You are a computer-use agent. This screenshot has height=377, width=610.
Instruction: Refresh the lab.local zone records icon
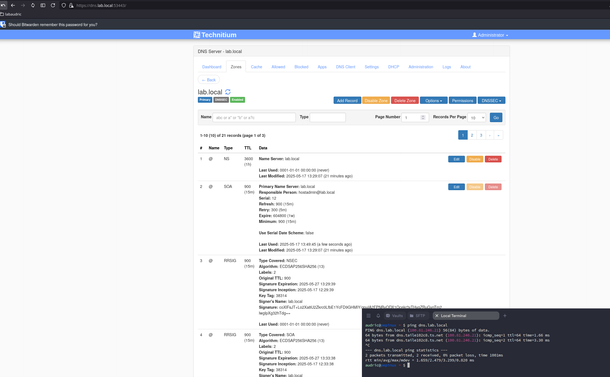(x=228, y=92)
